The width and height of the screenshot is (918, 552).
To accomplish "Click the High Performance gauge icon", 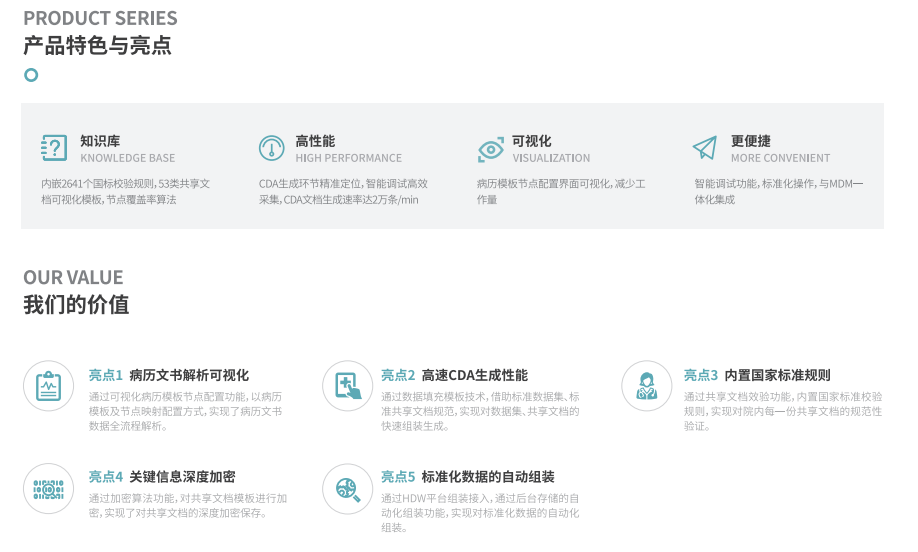I will tap(271, 148).
